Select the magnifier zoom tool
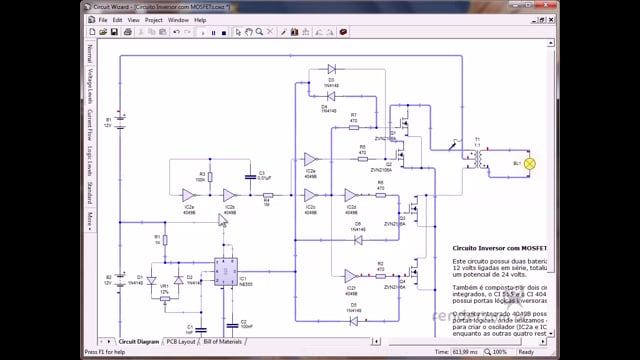640x360 pixels. click(259, 32)
